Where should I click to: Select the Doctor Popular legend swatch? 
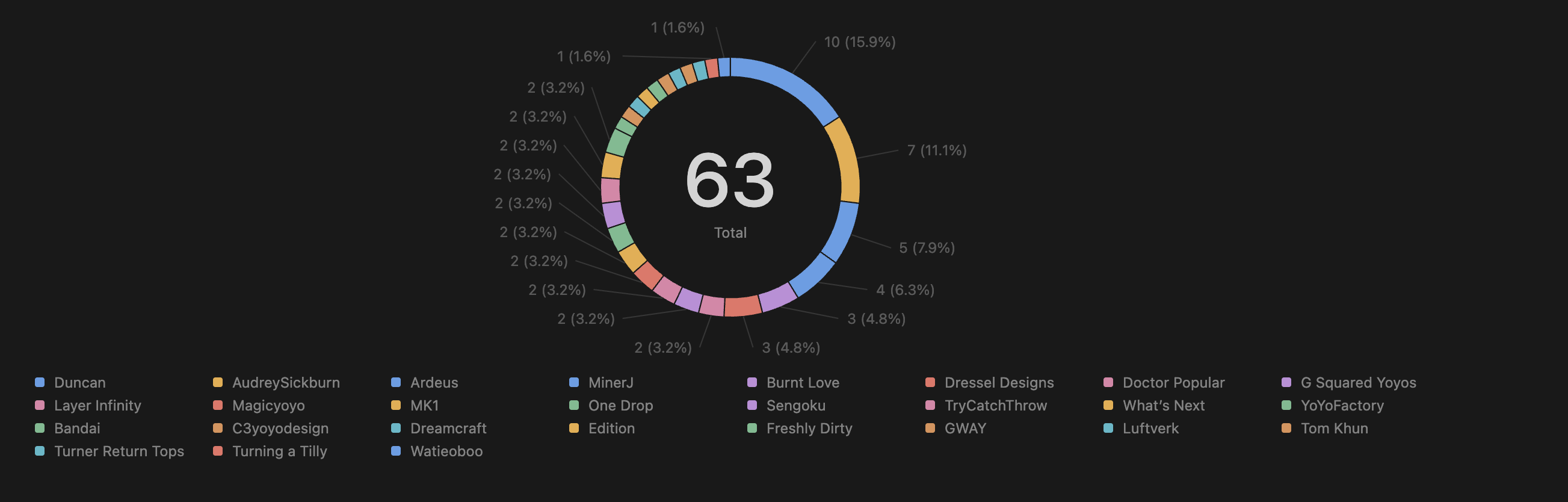pyautogui.click(x=1108, y=383)
